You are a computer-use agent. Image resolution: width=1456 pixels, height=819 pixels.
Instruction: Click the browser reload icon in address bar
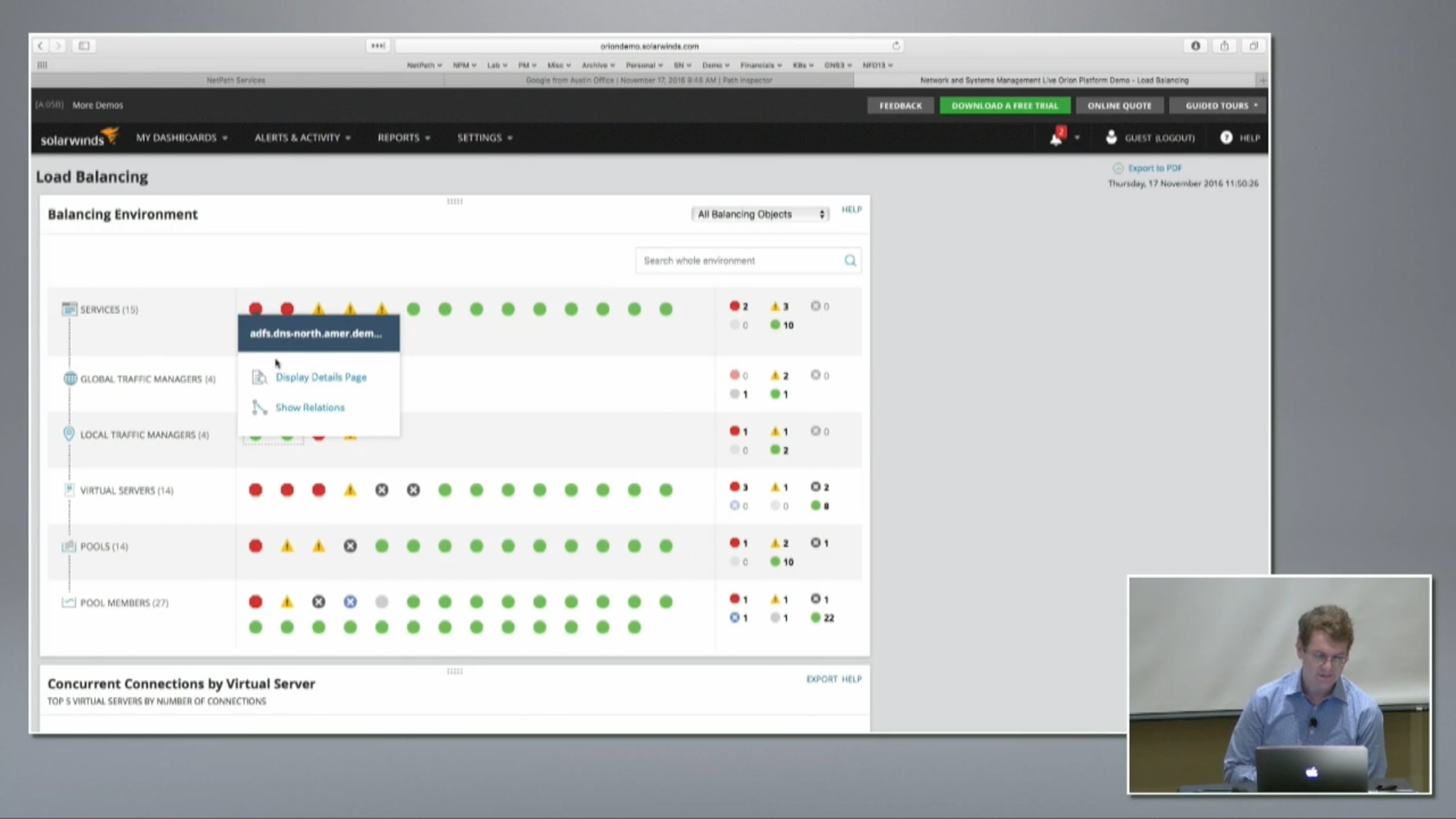click(x=896, y=45)
